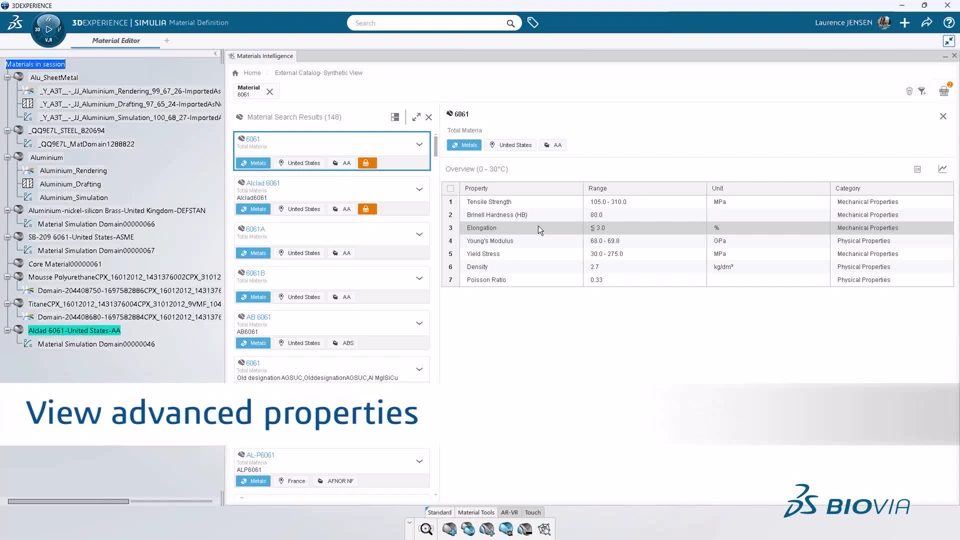Open the External Catalog- Synthetic View breadcrumb
The width and height of the screenshot is (960, 540).
318,73
